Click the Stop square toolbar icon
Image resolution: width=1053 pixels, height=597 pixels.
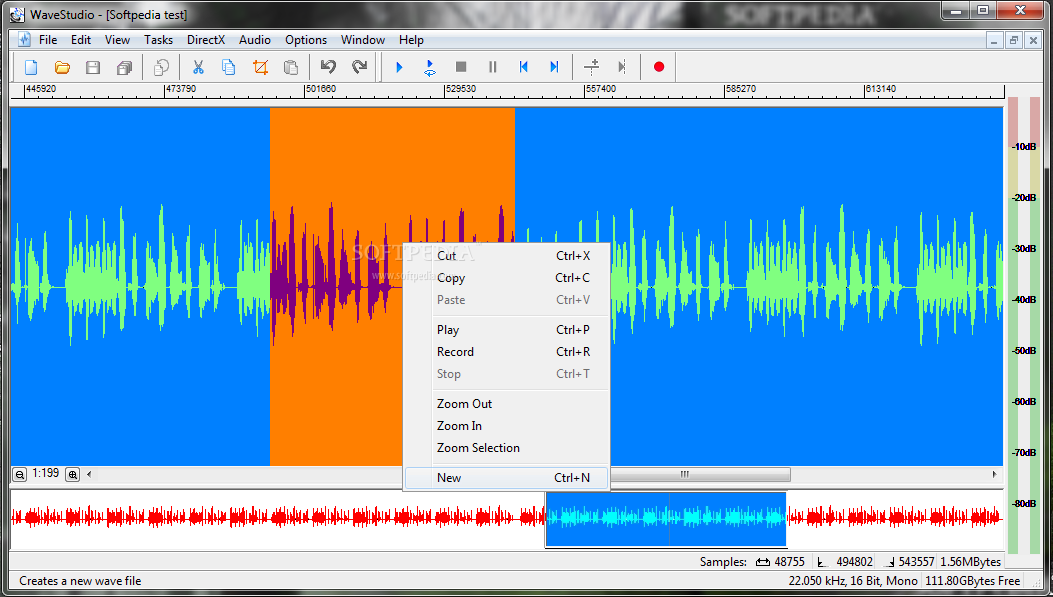tap(461, 67)
